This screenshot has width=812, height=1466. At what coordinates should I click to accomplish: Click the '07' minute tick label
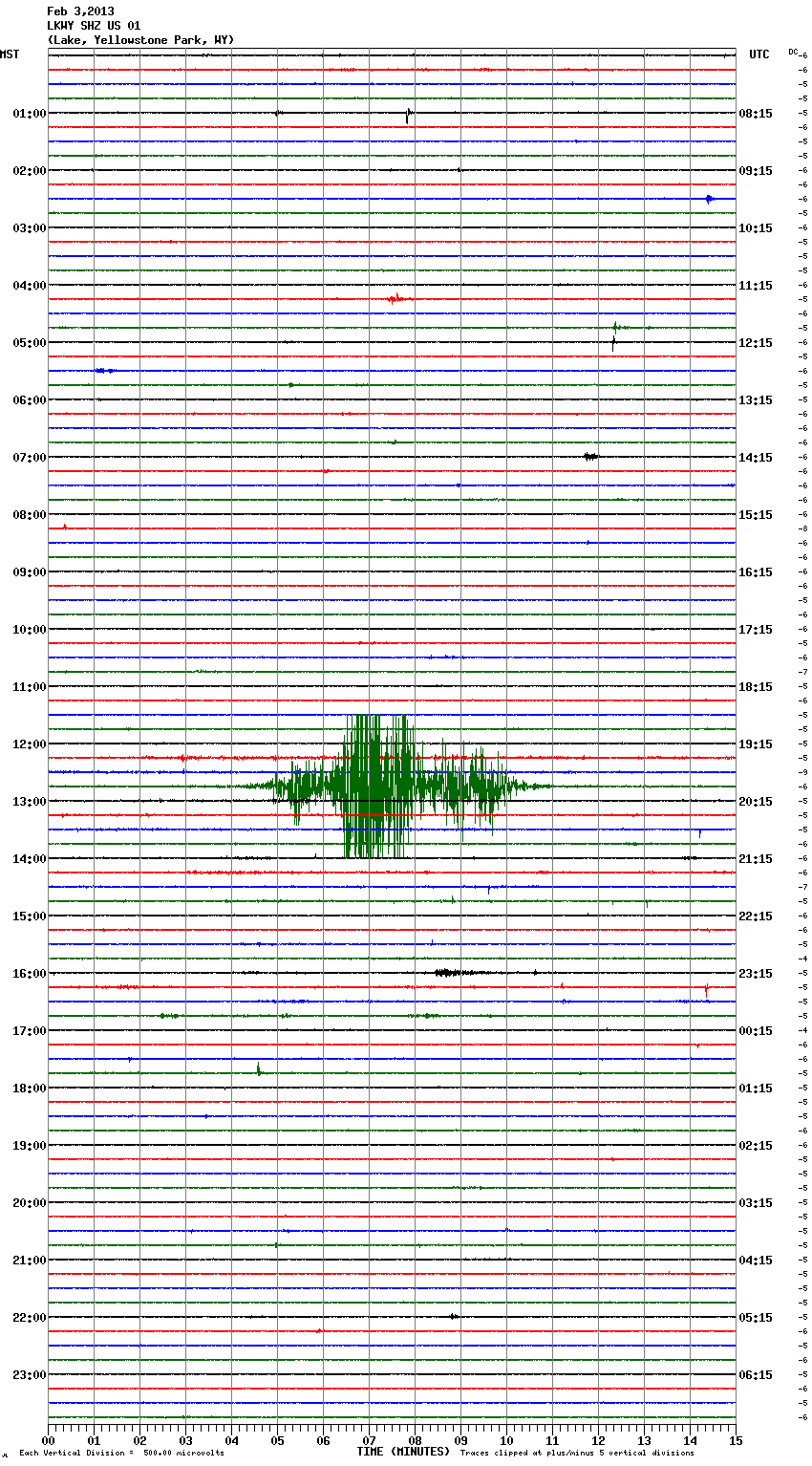[x=369, y=1441]
